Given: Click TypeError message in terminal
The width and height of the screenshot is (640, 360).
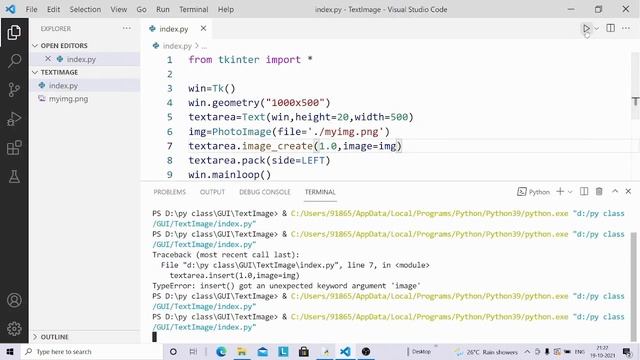Looking at the screenshot, I should coord(286,286).
